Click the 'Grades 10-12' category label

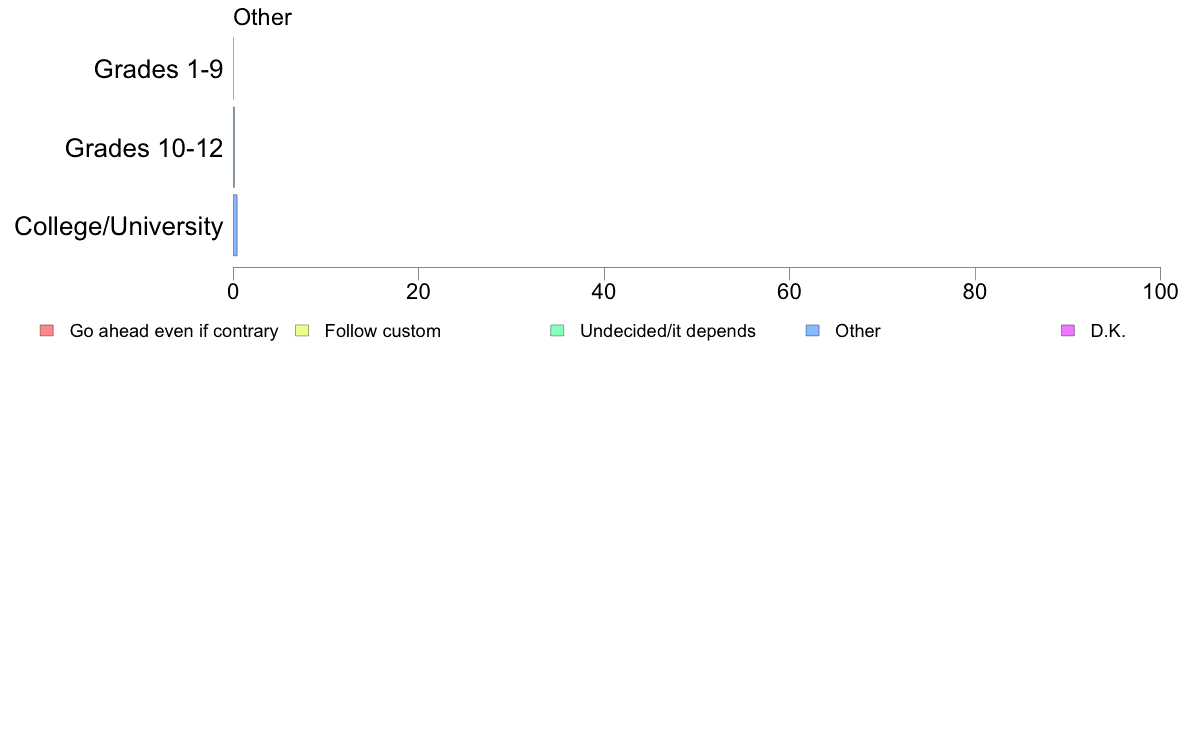[144, 148]
